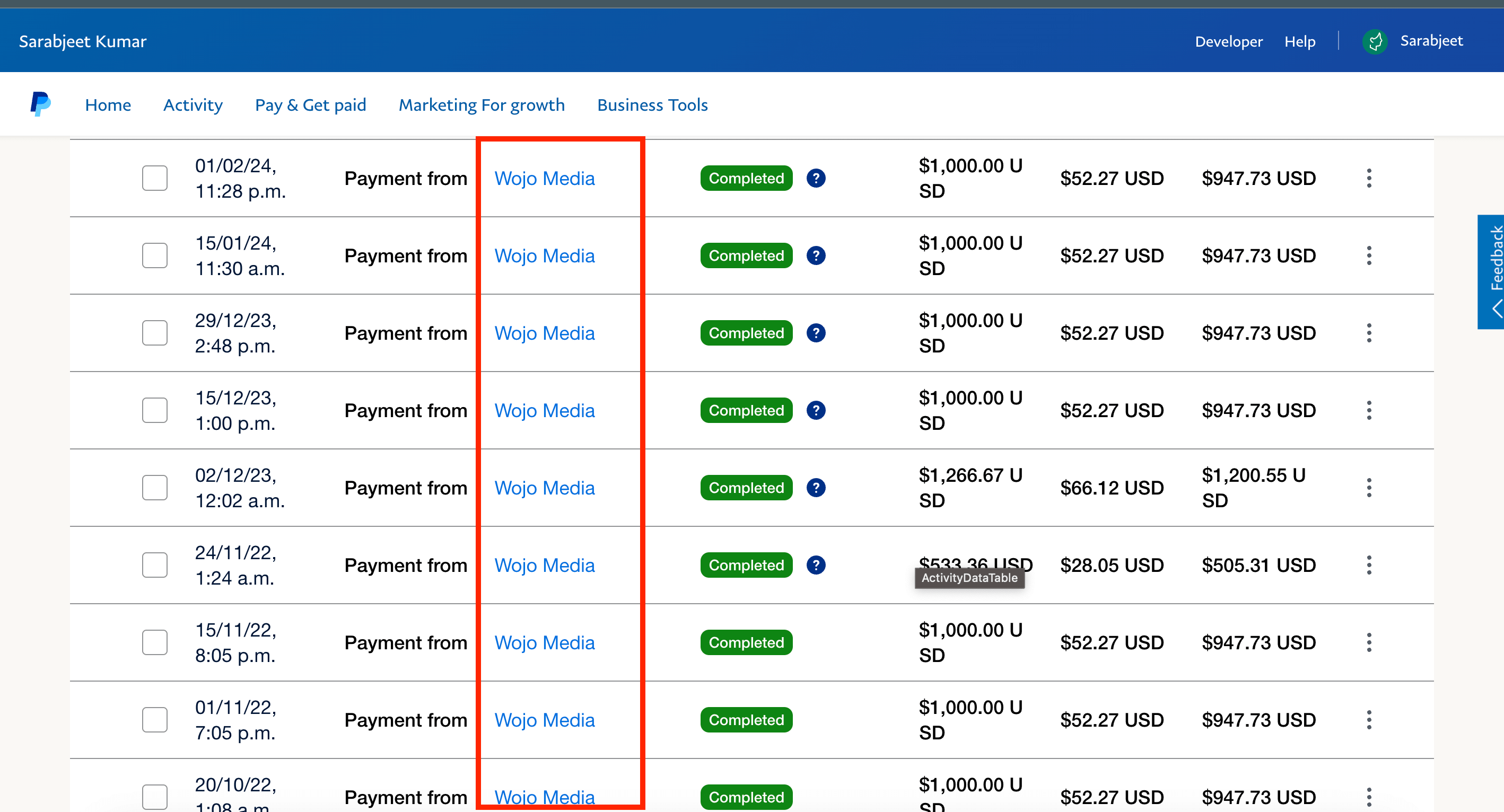
Task: Tick the checkbox for 29/12/23 transaction
Action: click(x=155, y=333)
